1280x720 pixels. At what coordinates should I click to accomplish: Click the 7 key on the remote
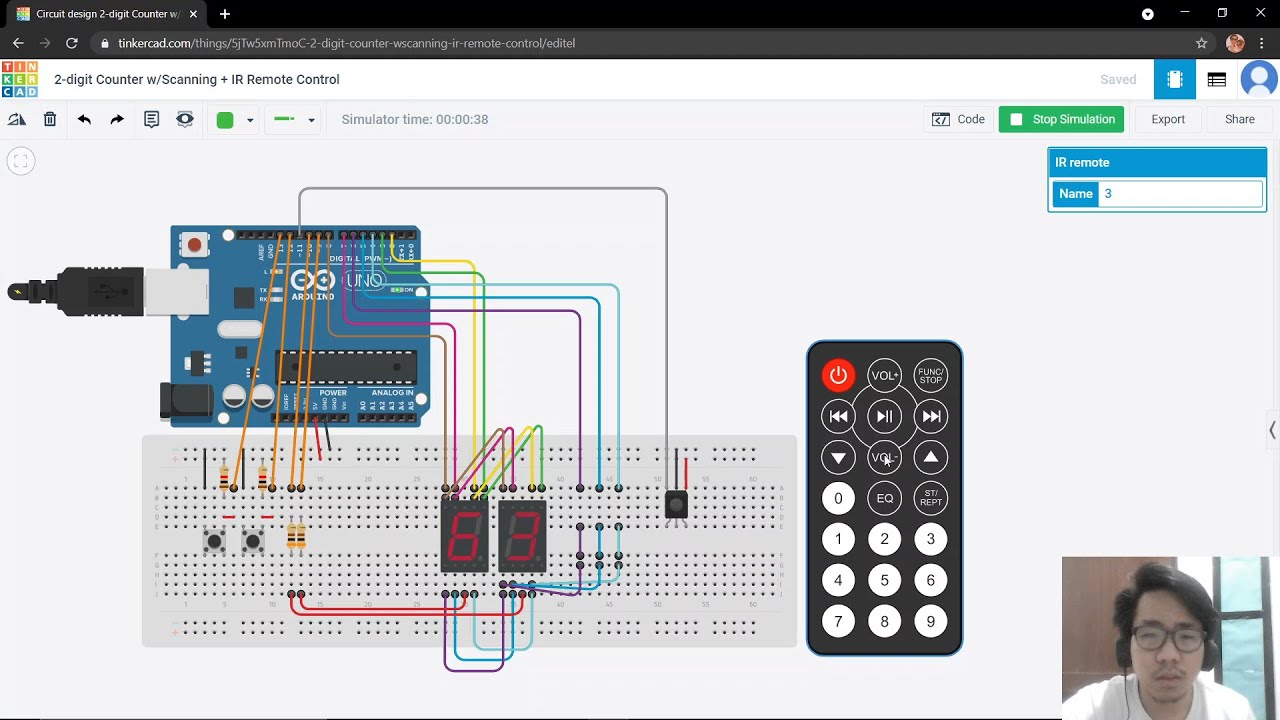[x=838, y=622]
